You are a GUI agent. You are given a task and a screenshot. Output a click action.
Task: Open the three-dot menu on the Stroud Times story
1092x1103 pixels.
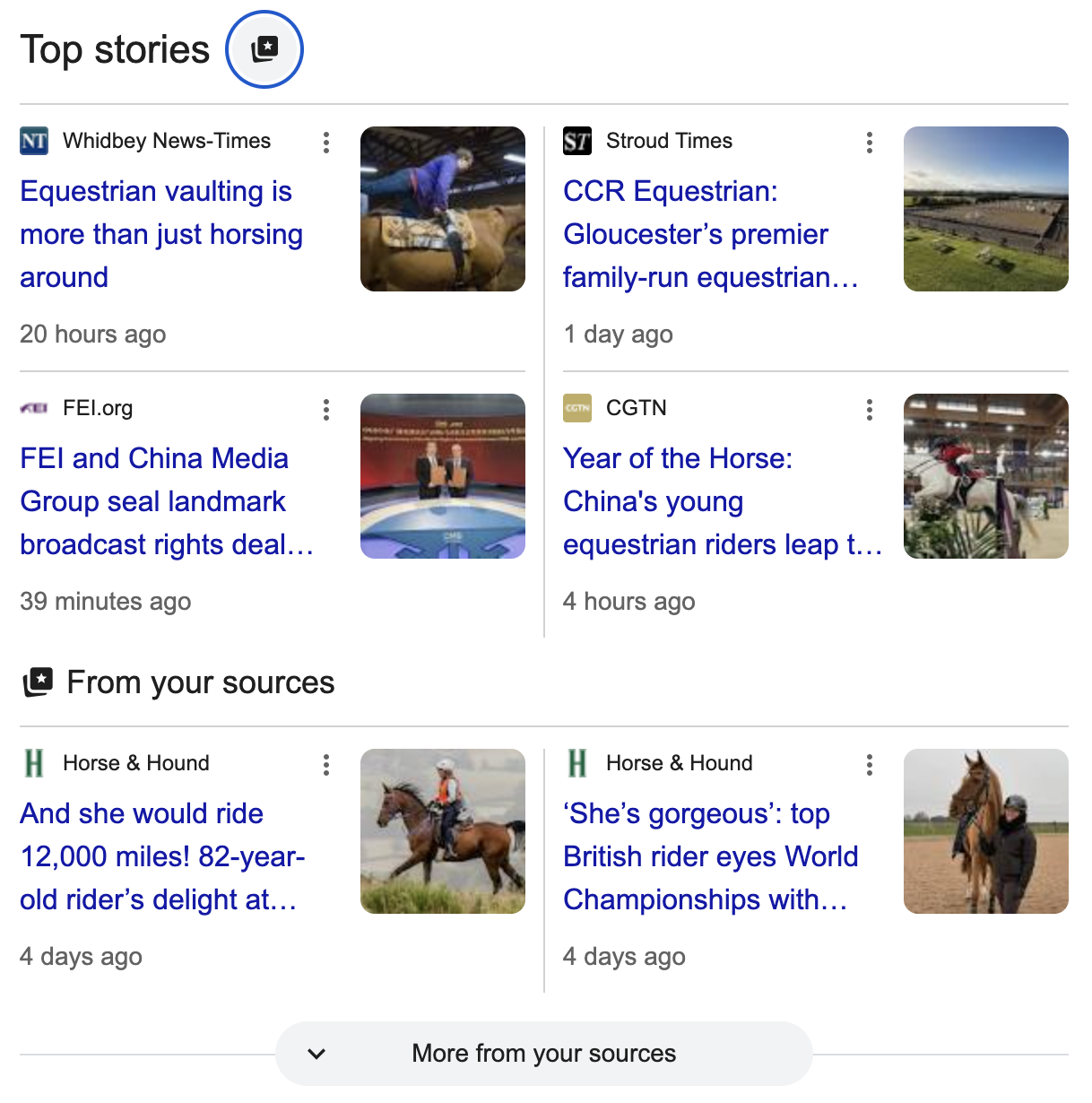point(870,143)
